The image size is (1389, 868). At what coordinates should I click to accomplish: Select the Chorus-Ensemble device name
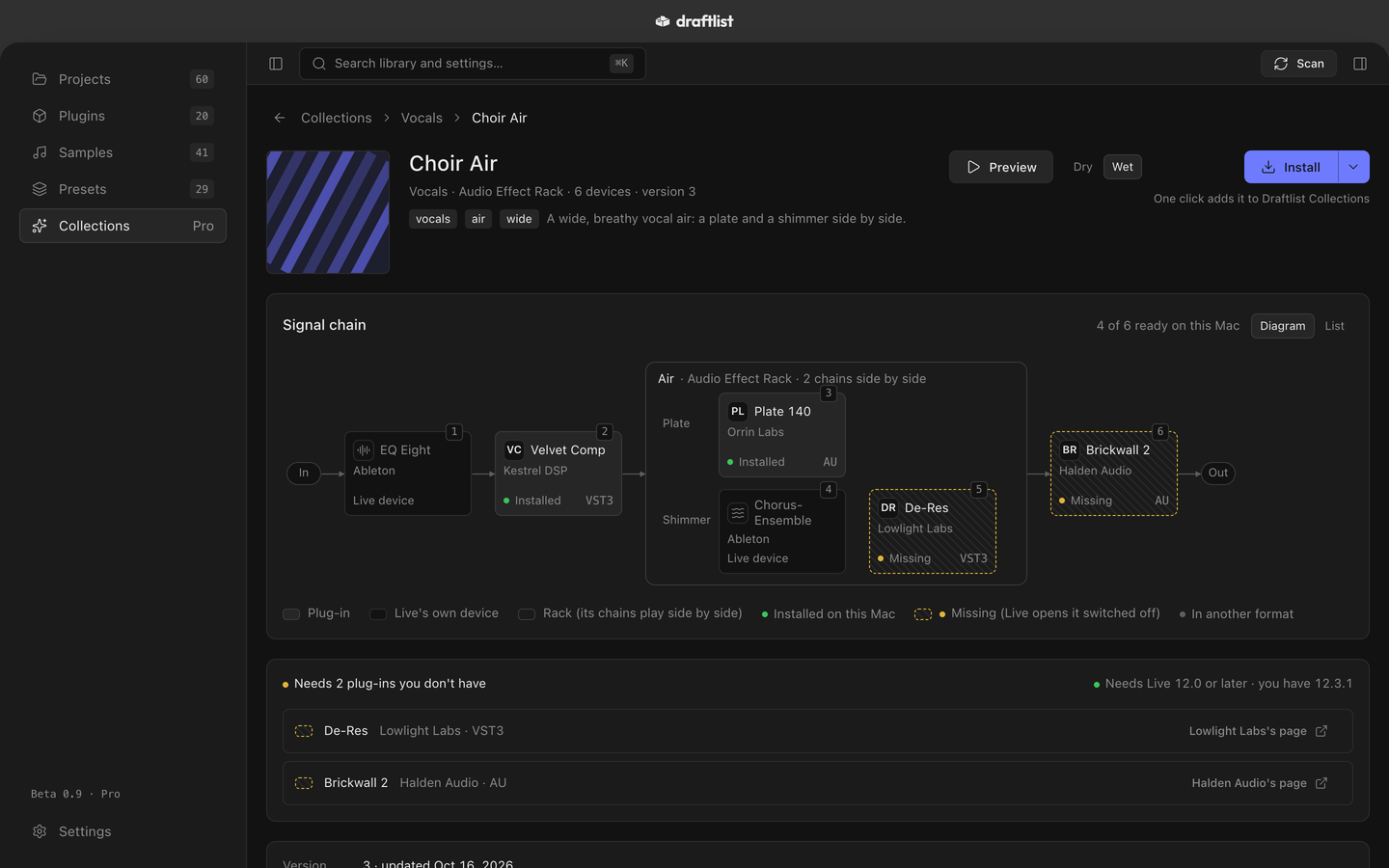(x=783, y=513)
